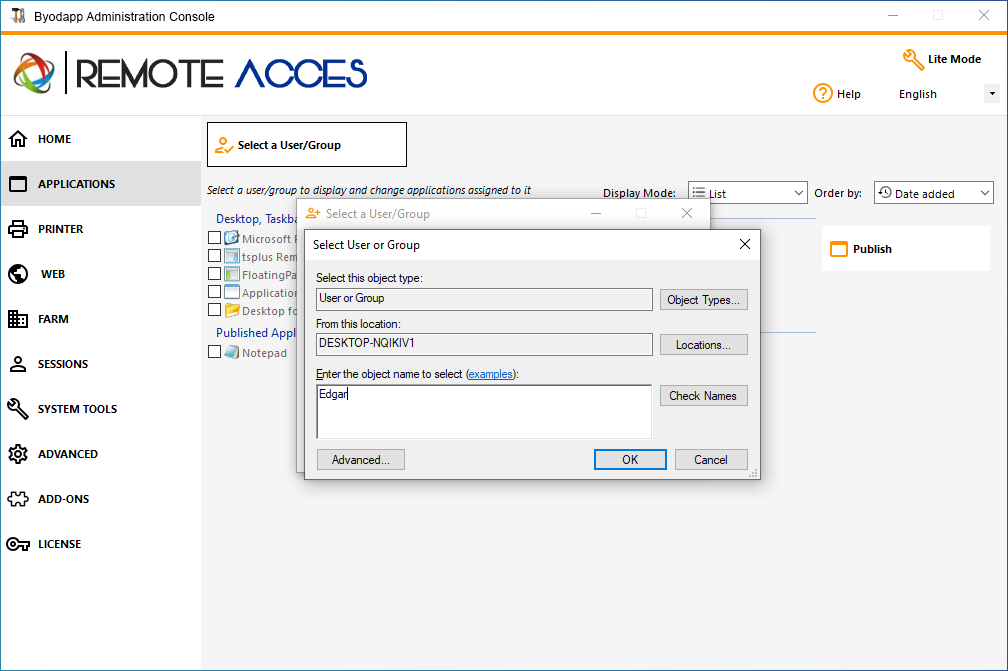Open the Order by Date added dropdown
1008x671 pixels.
pos(933,193)
